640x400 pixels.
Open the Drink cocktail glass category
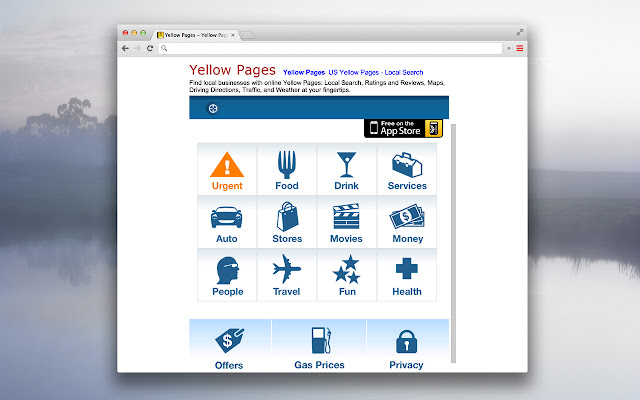346,169
